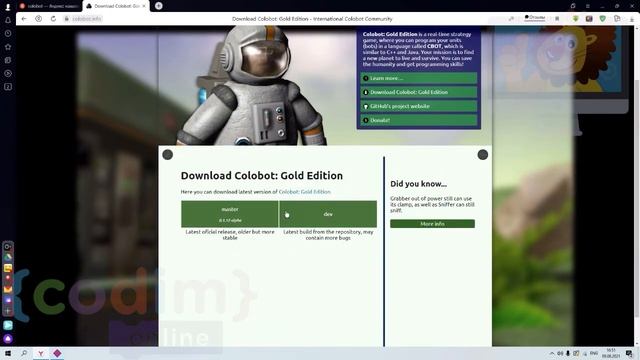The image size is (640, 360).
Task: Open the profile icon in the sidebar
Action: point(8,7)
